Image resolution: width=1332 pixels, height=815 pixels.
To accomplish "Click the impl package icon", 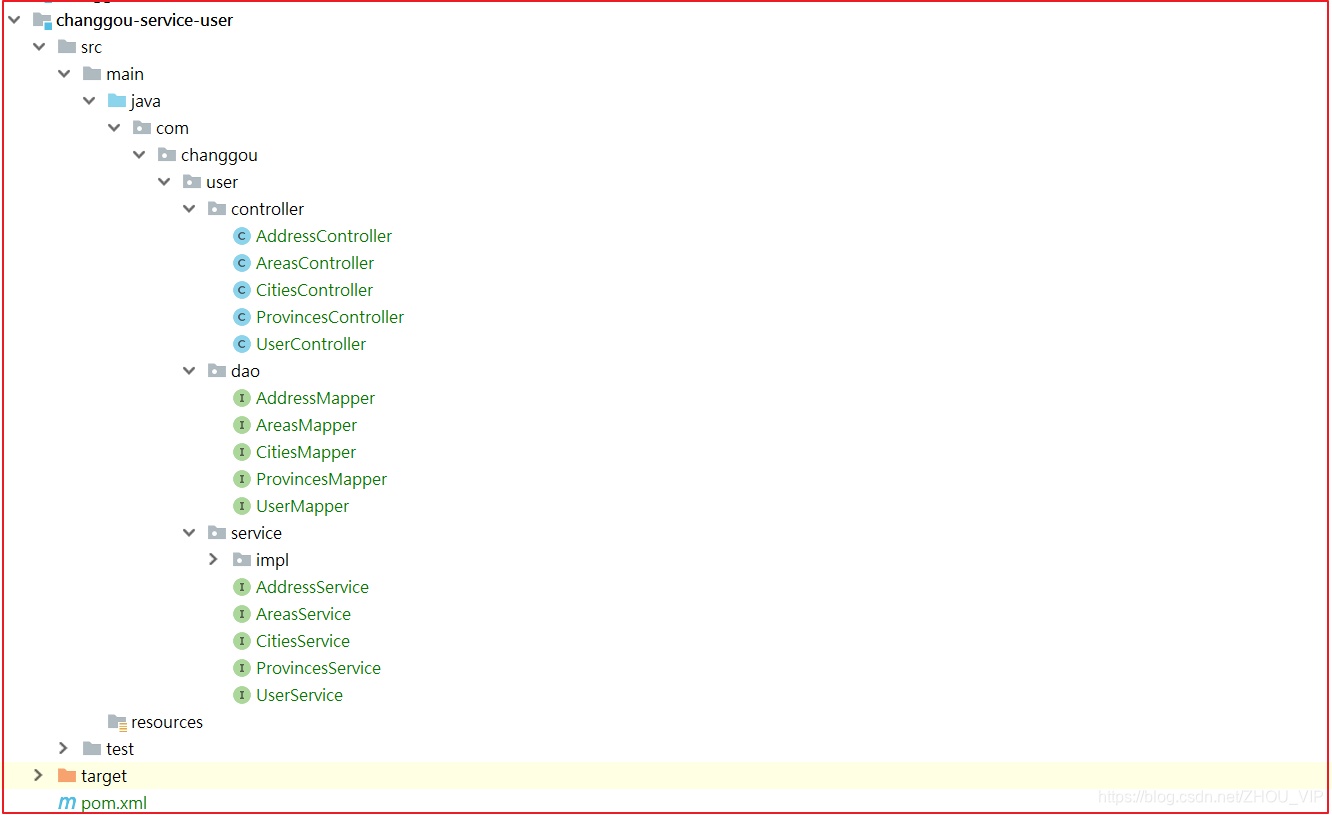I will click(x=242, y=560).
